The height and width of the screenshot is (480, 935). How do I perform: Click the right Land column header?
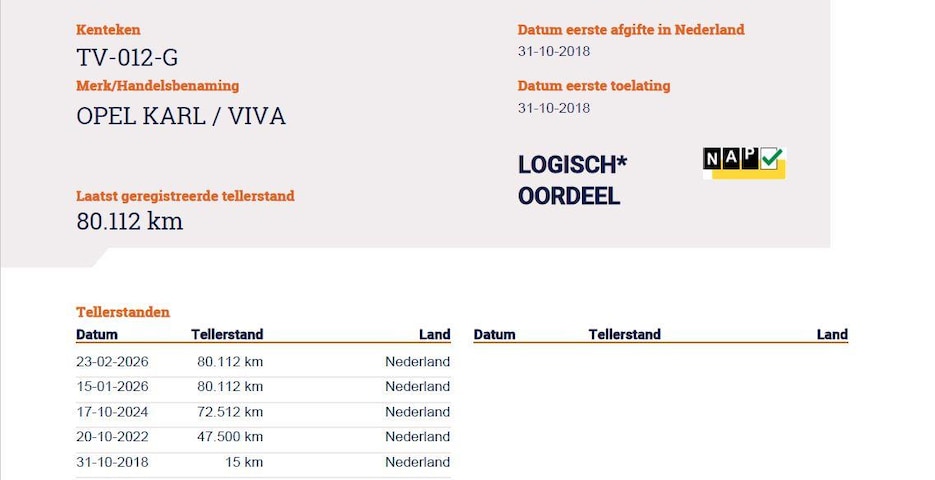coord(831,334)
